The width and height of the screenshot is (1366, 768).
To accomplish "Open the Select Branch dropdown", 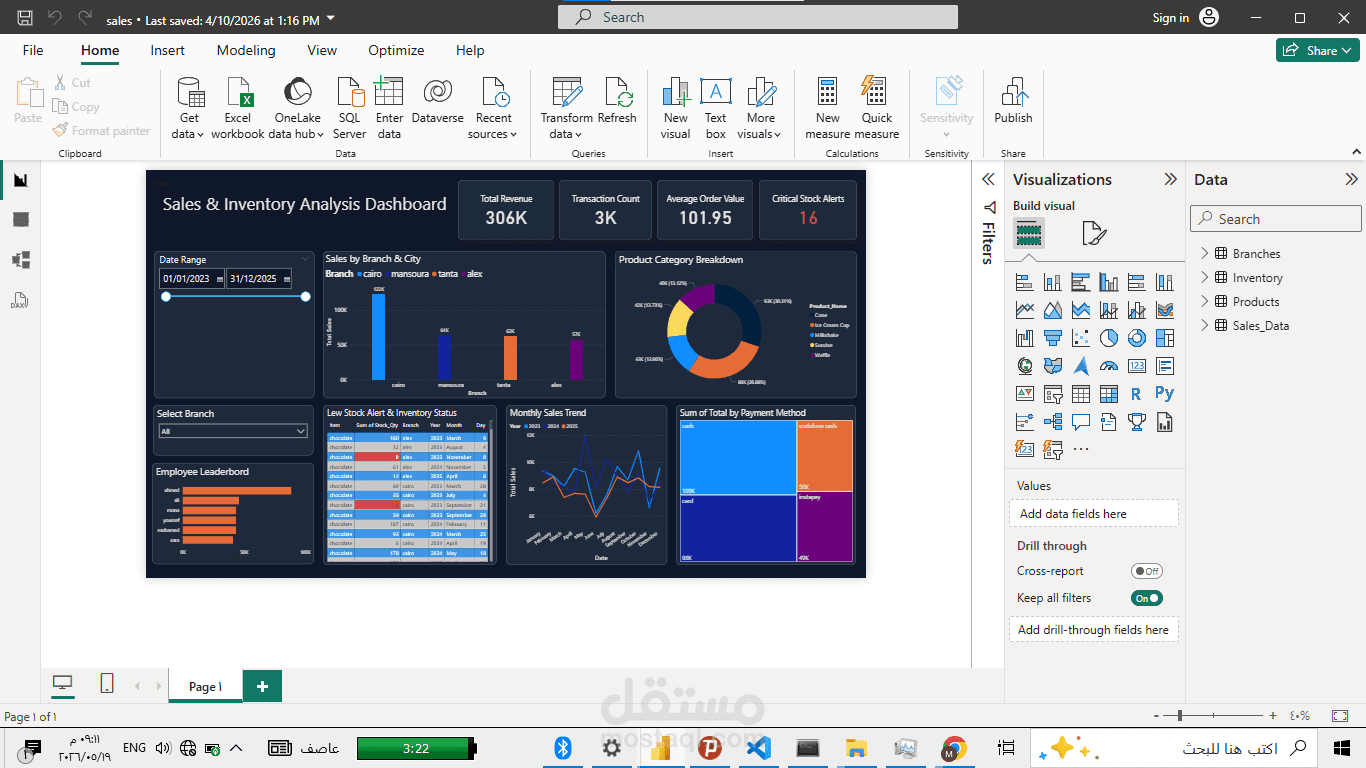I will click(x=233, y=431).
